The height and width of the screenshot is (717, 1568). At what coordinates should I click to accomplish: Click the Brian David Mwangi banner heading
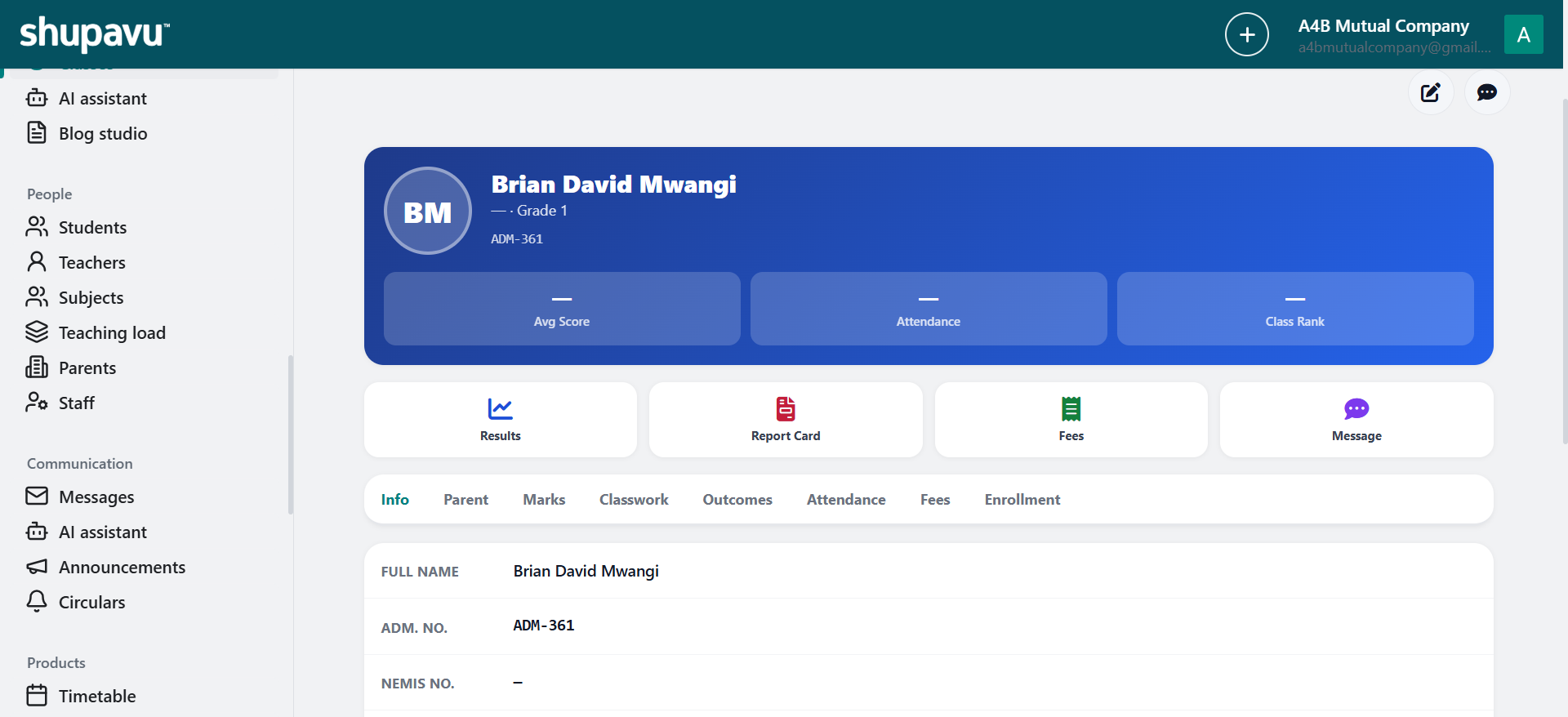[614, 185]
